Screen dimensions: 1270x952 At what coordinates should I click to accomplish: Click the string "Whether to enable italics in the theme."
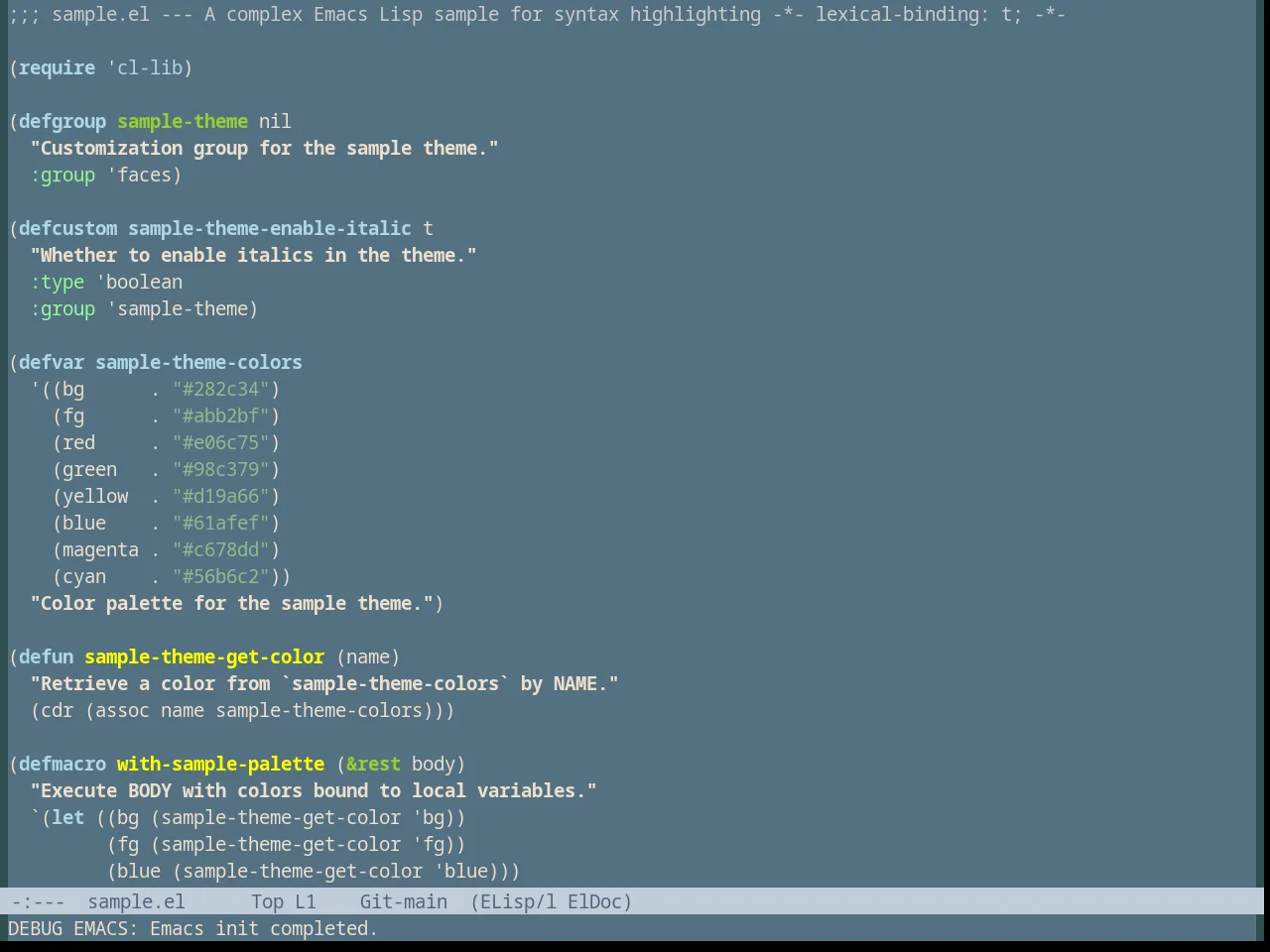point(253,255)
